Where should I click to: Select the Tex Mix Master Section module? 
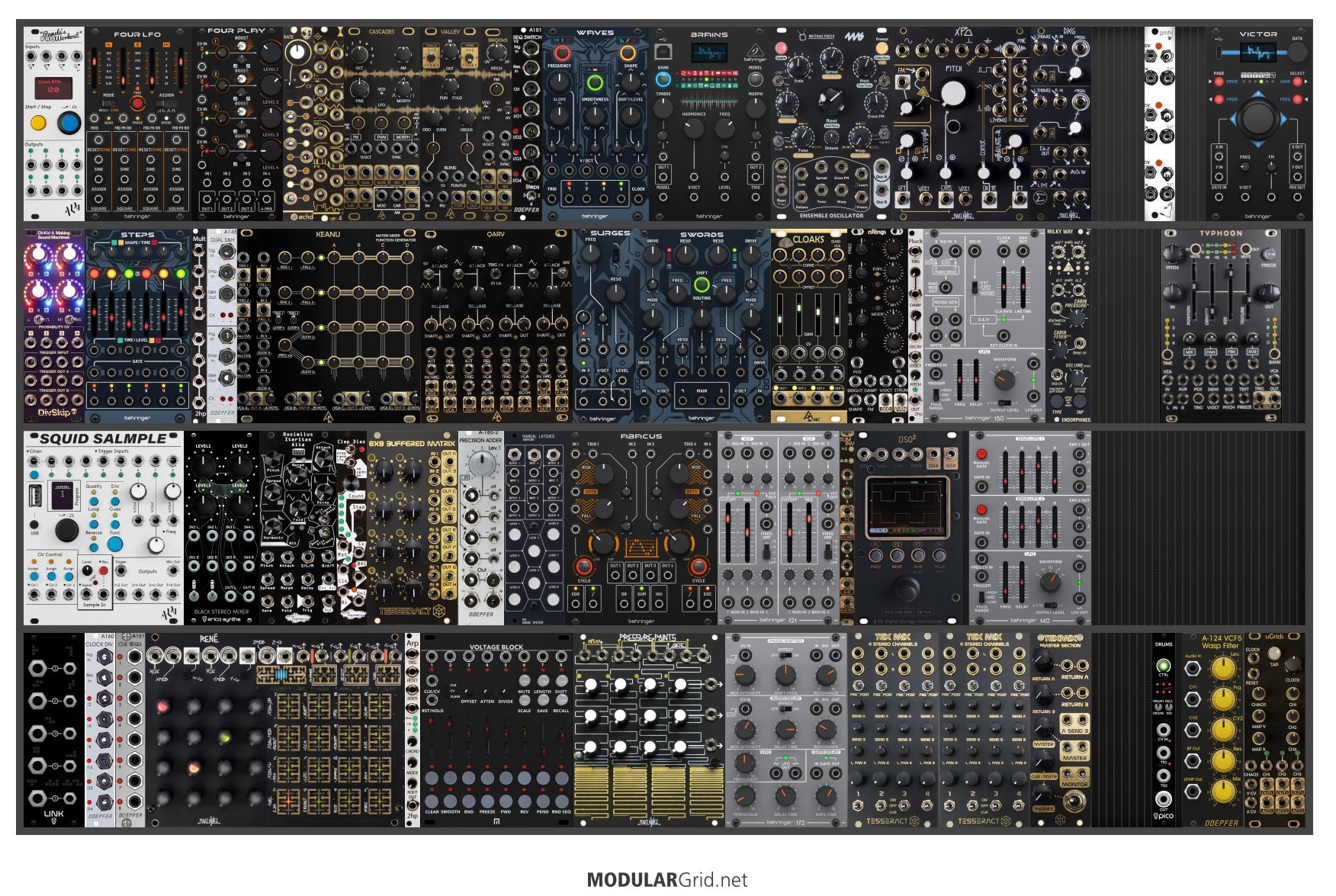[x=1061, y=730]
